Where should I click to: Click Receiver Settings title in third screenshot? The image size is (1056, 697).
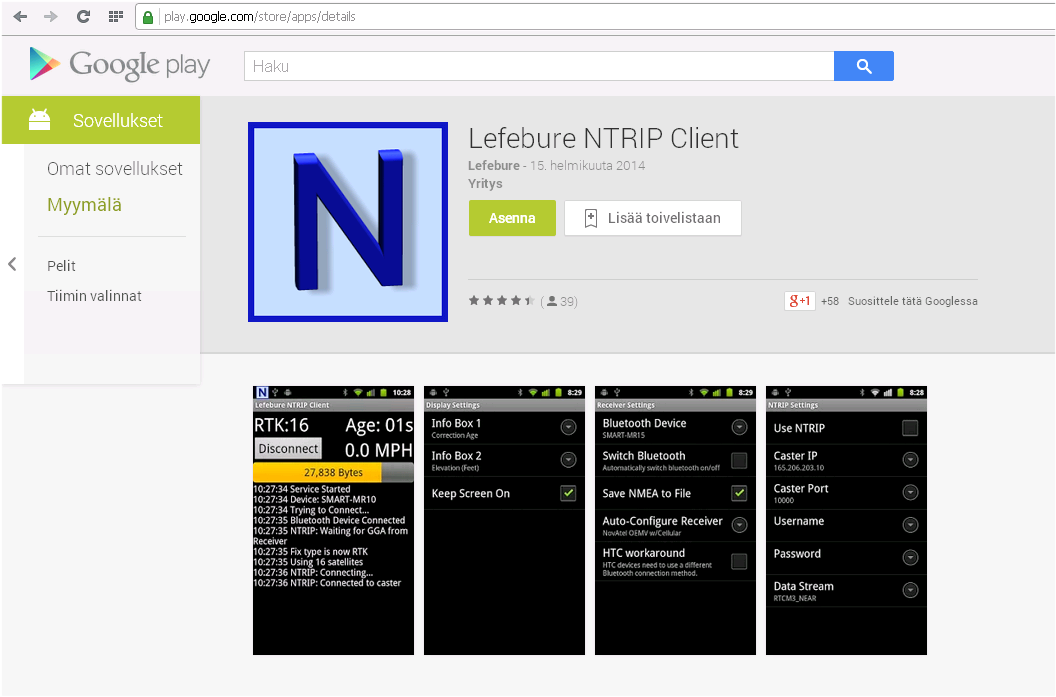(626, 405)
